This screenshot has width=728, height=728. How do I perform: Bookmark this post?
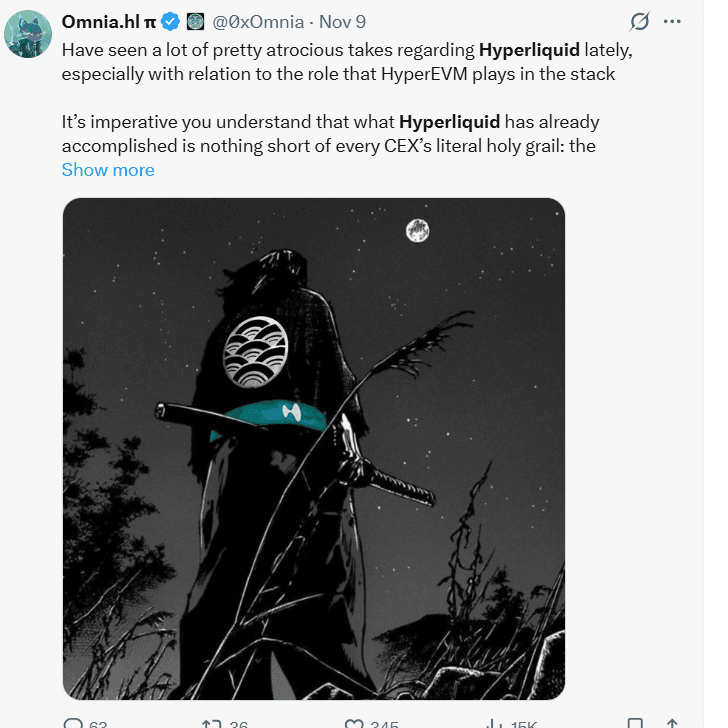coord(635,723)
